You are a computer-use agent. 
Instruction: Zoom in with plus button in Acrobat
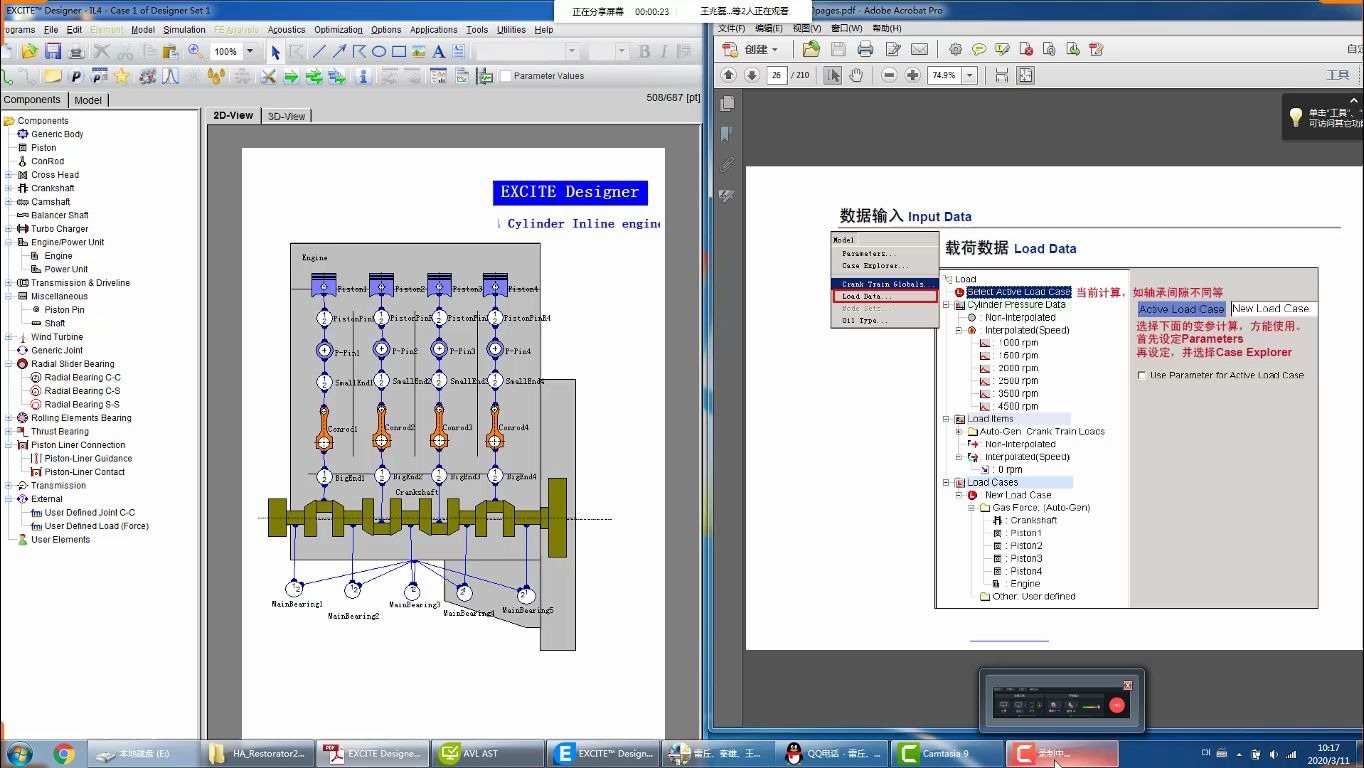pyautogui.click(x=912, y=75)
